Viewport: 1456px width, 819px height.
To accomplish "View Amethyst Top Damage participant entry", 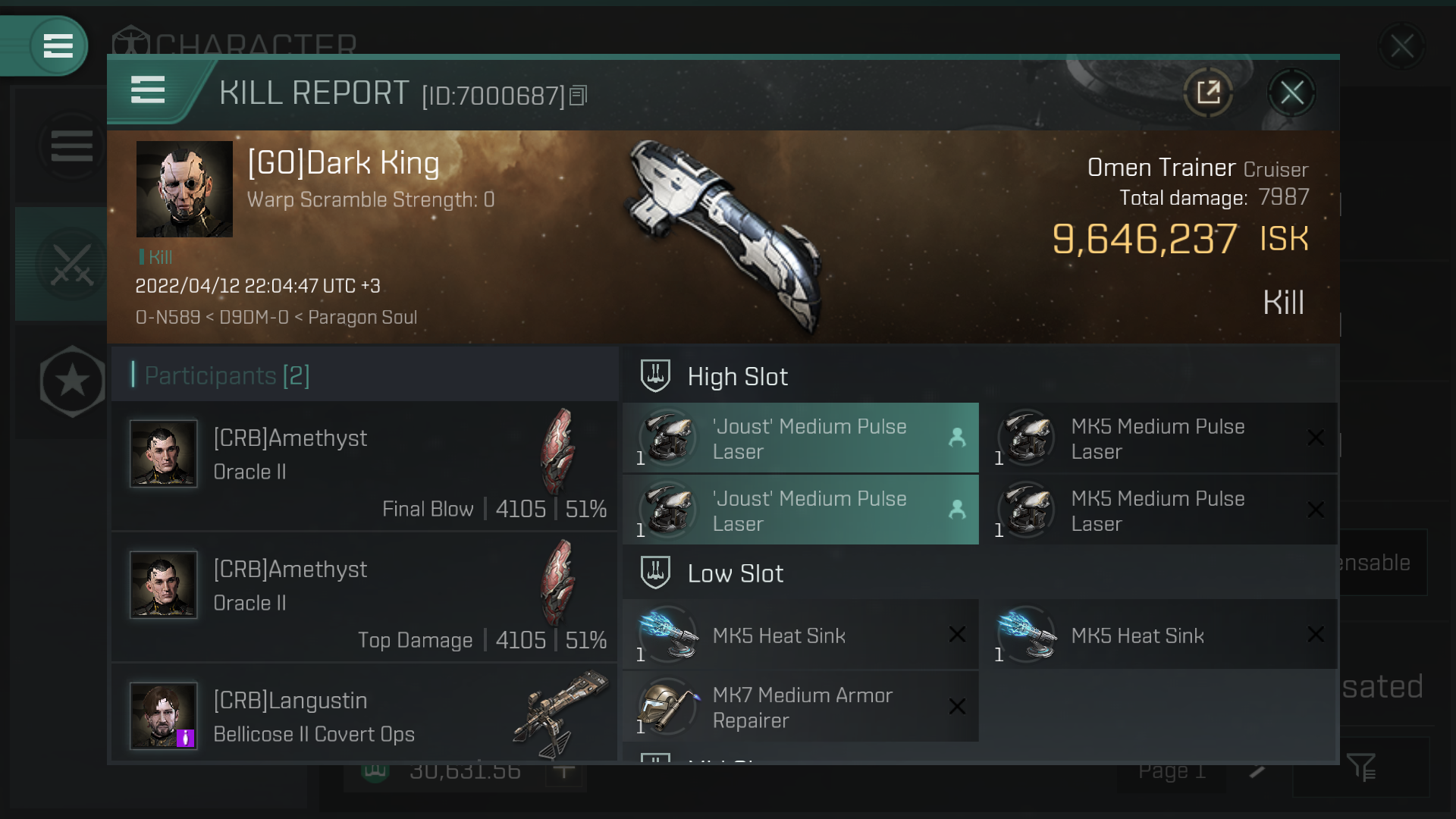I will coord(365,598).
